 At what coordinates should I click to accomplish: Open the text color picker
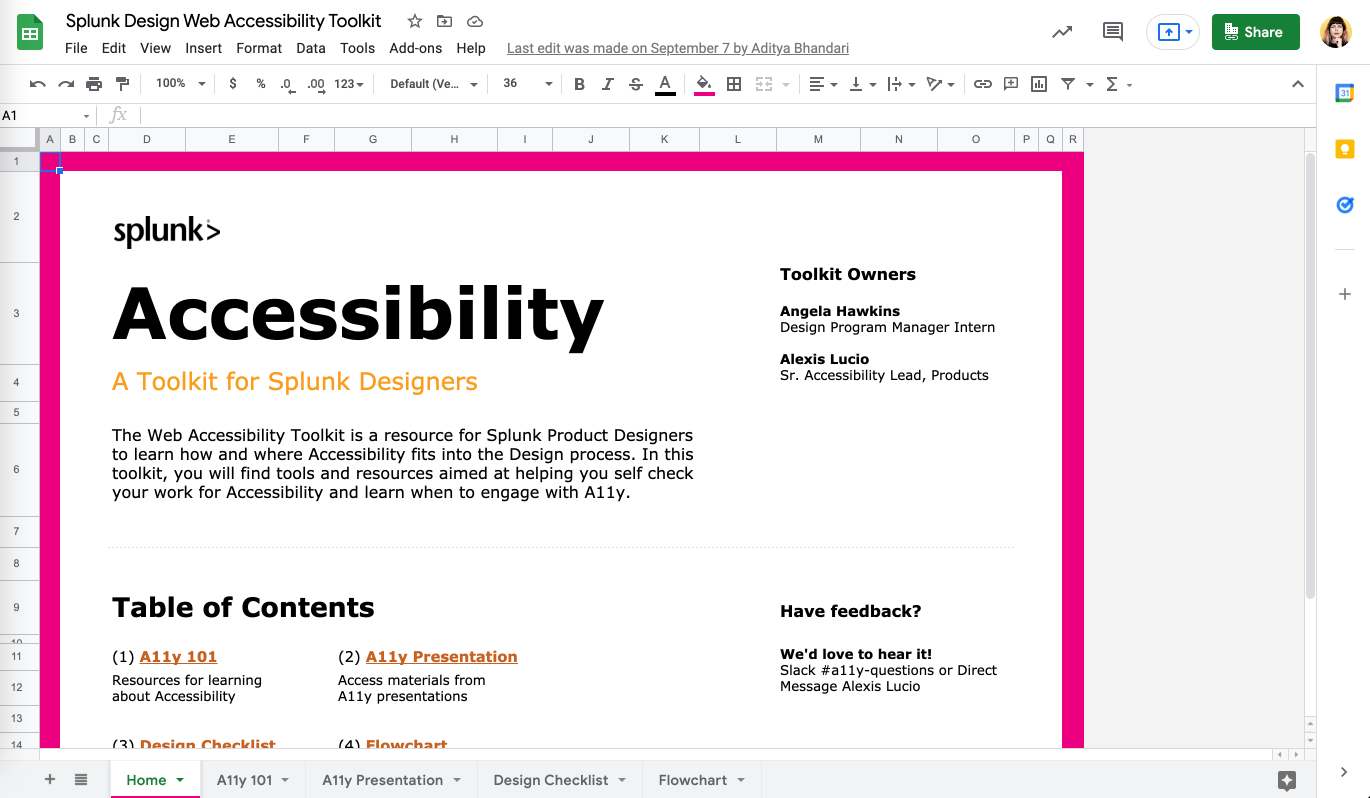[665, 84]
